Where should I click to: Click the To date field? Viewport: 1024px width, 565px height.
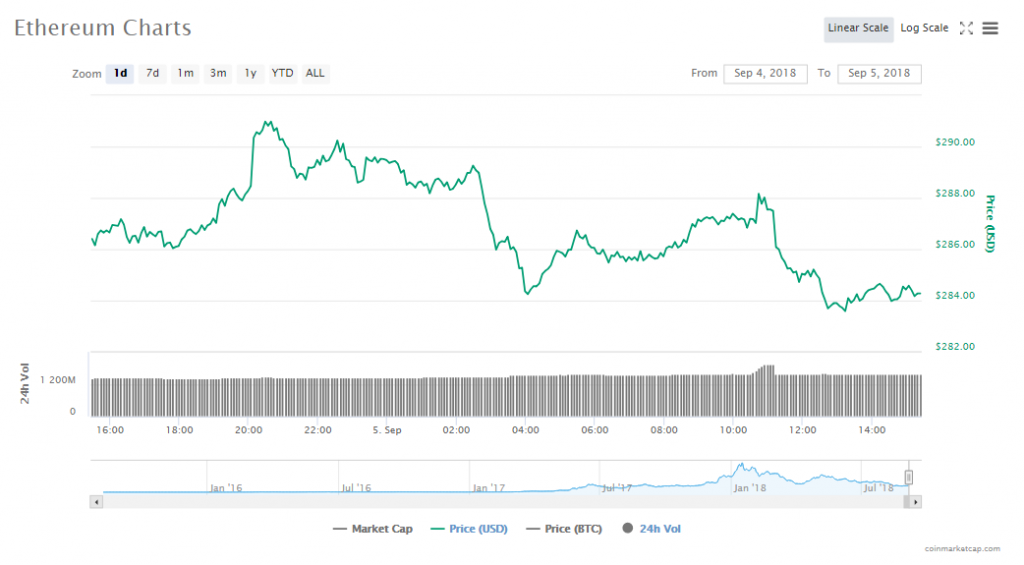tap(878, 73)
